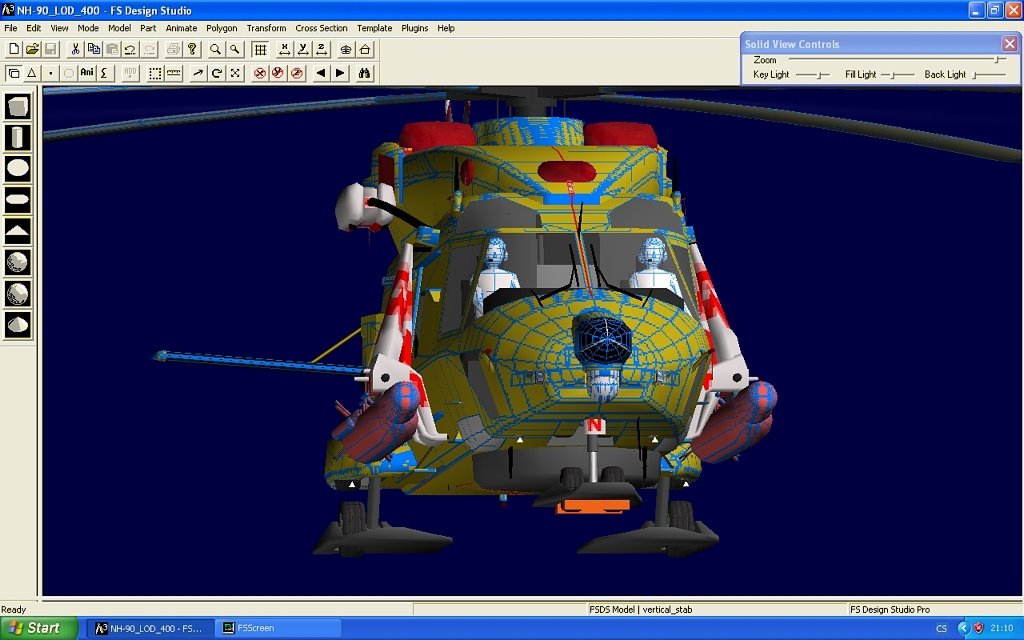Close the Solid View Controls panel
The image size is (1024, 640).
(x=1010, y=44)
